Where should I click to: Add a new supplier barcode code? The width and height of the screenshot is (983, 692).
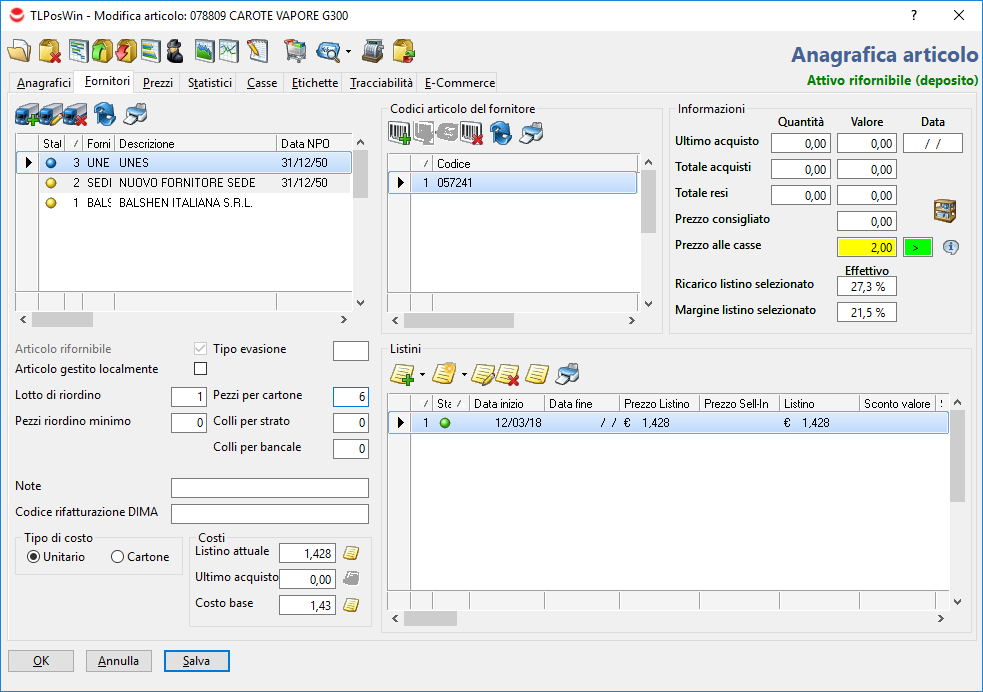[x=400, y=131]
